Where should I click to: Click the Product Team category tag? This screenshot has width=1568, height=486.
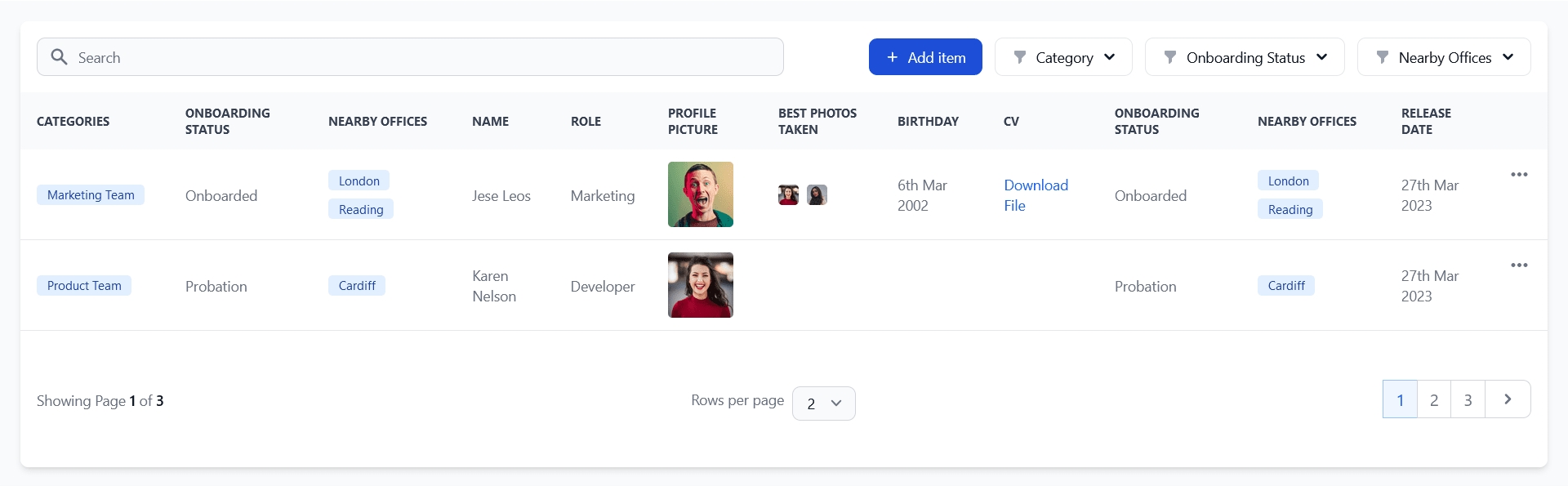tap(84, 286)
